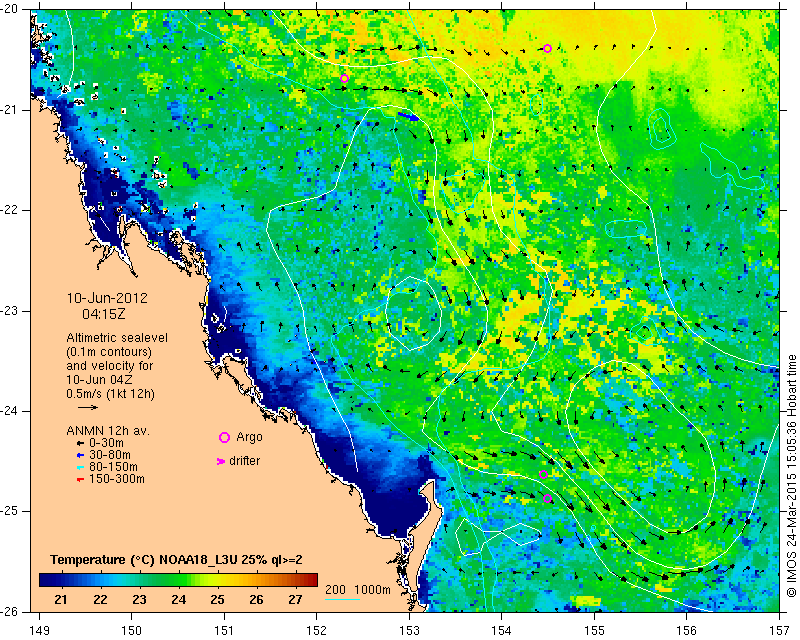The width and height of the screenshot is (800, 640).
Task: Click the '80-150m' depth label
Action: pos(113,467)
